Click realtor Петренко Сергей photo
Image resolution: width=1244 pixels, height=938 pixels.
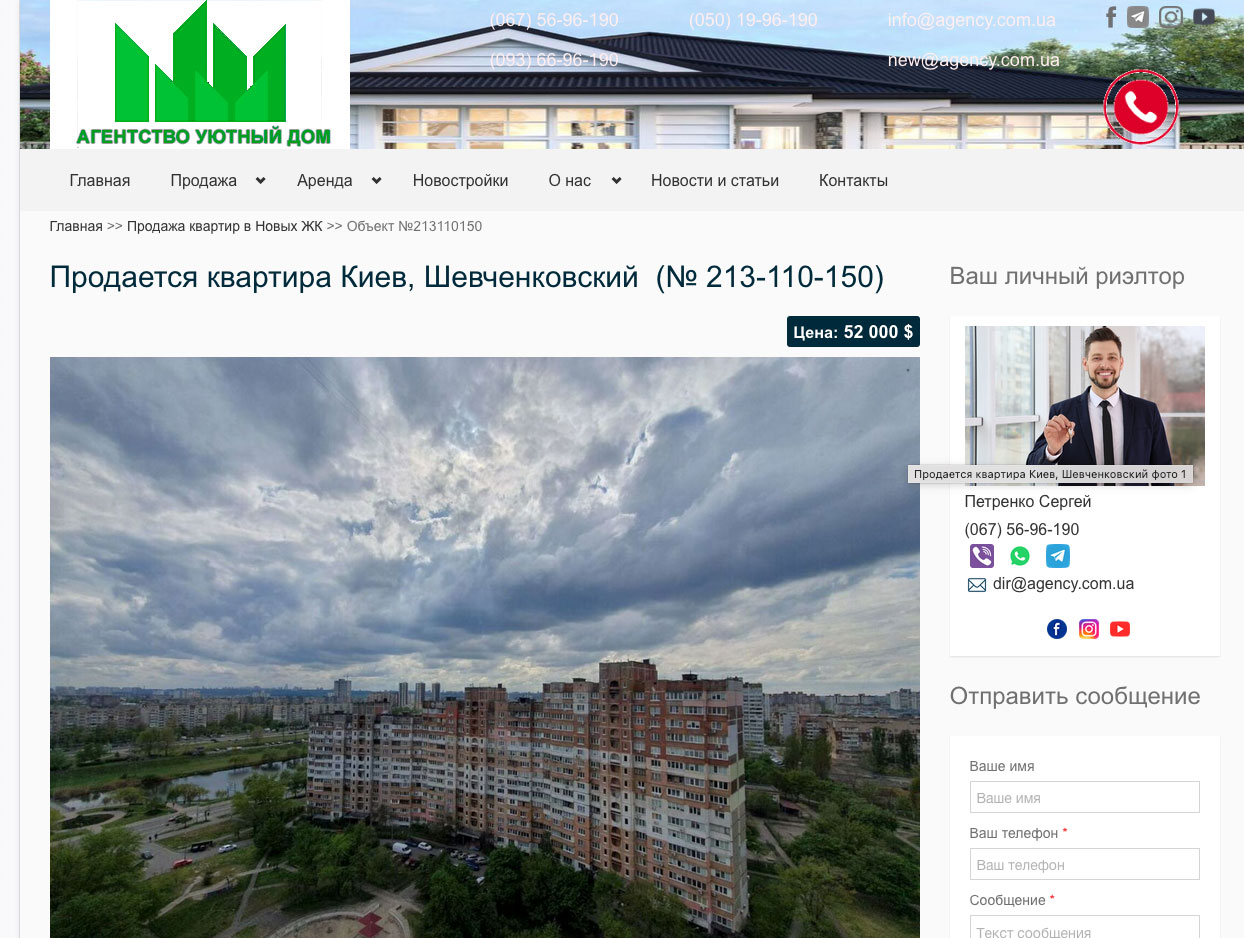coord(1084,405)
